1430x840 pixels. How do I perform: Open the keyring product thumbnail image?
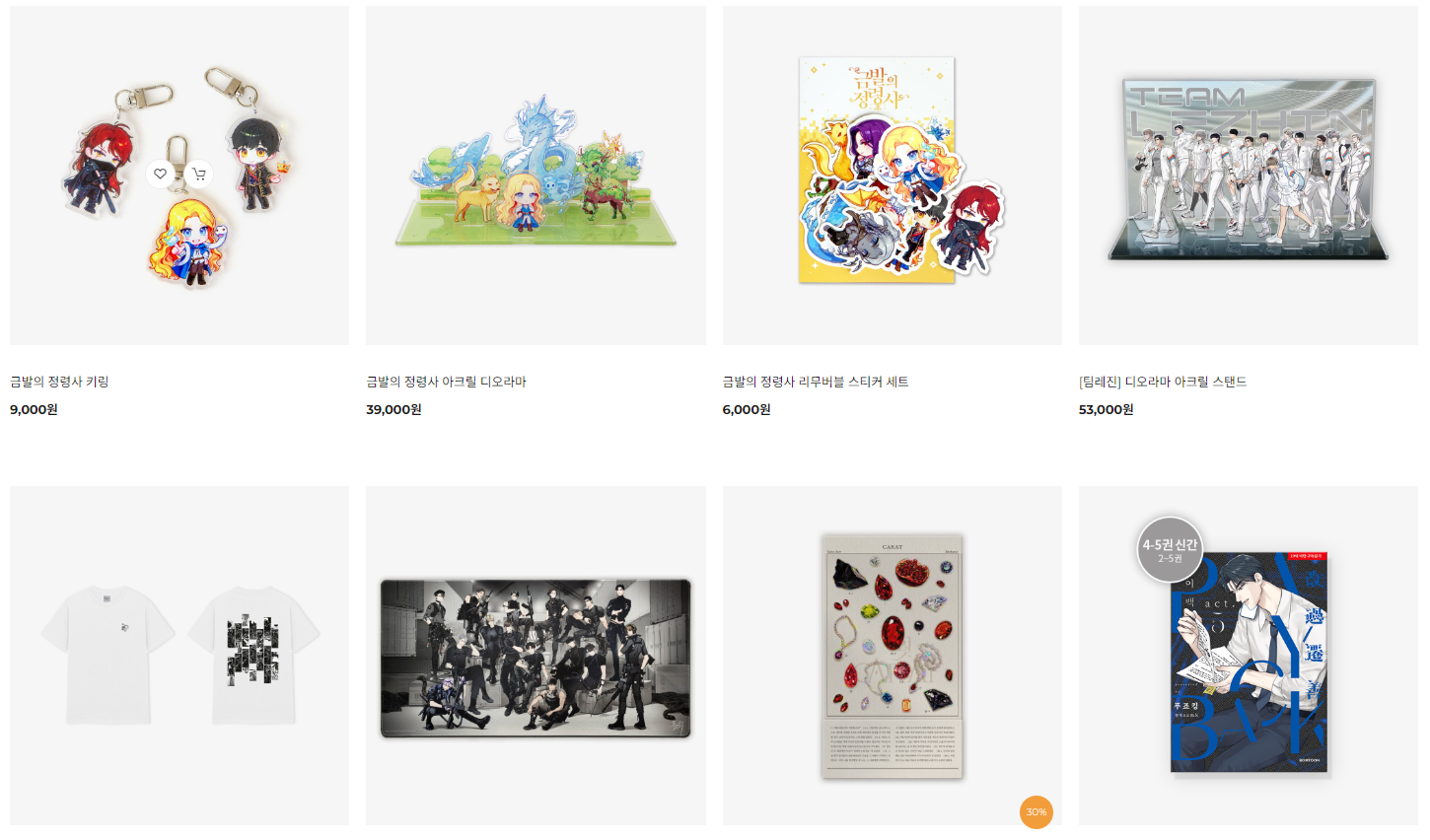pos(179,175)
